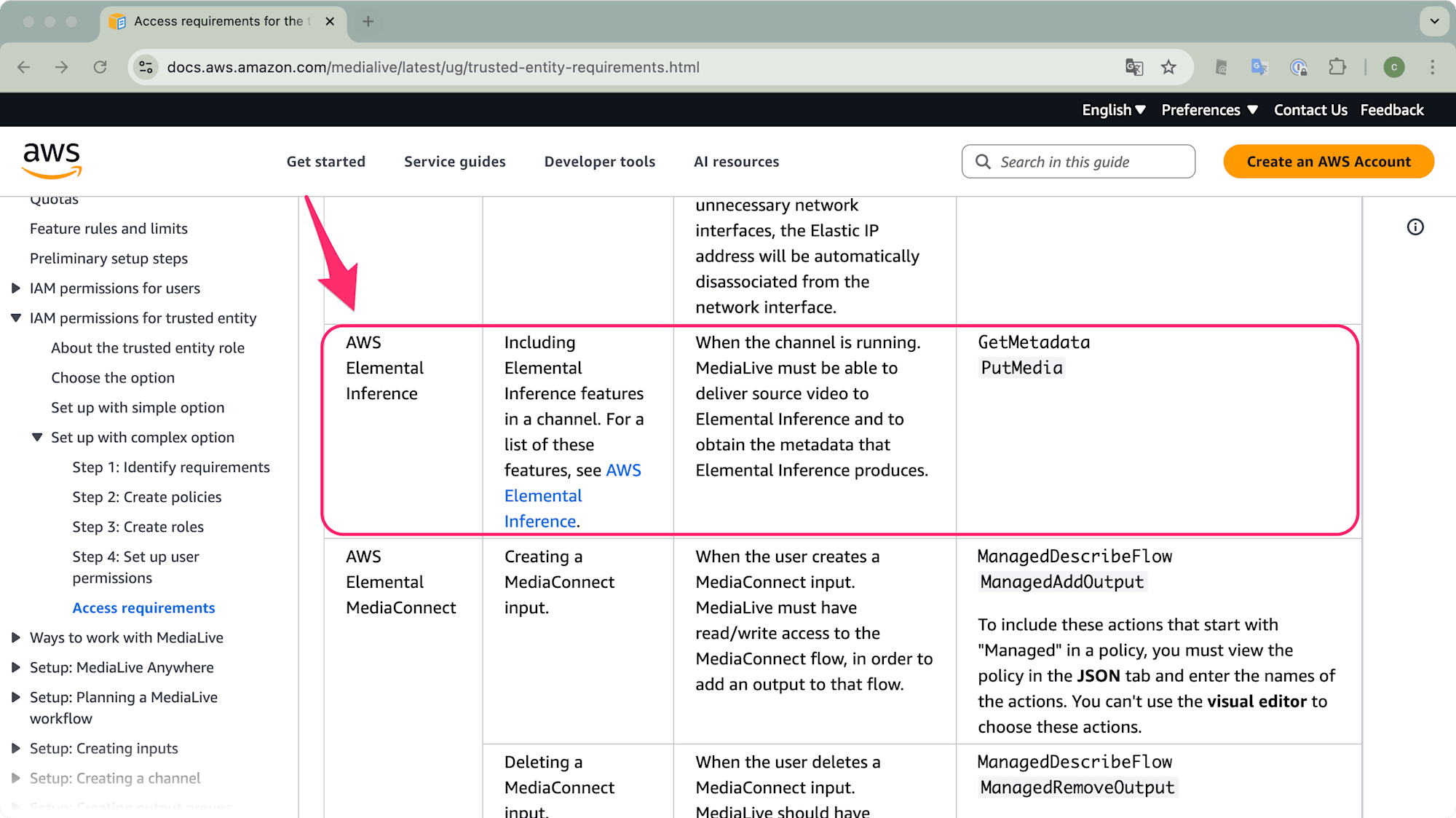
Task: Click the site information icon in address bar
Action: (x=146, y=67)
